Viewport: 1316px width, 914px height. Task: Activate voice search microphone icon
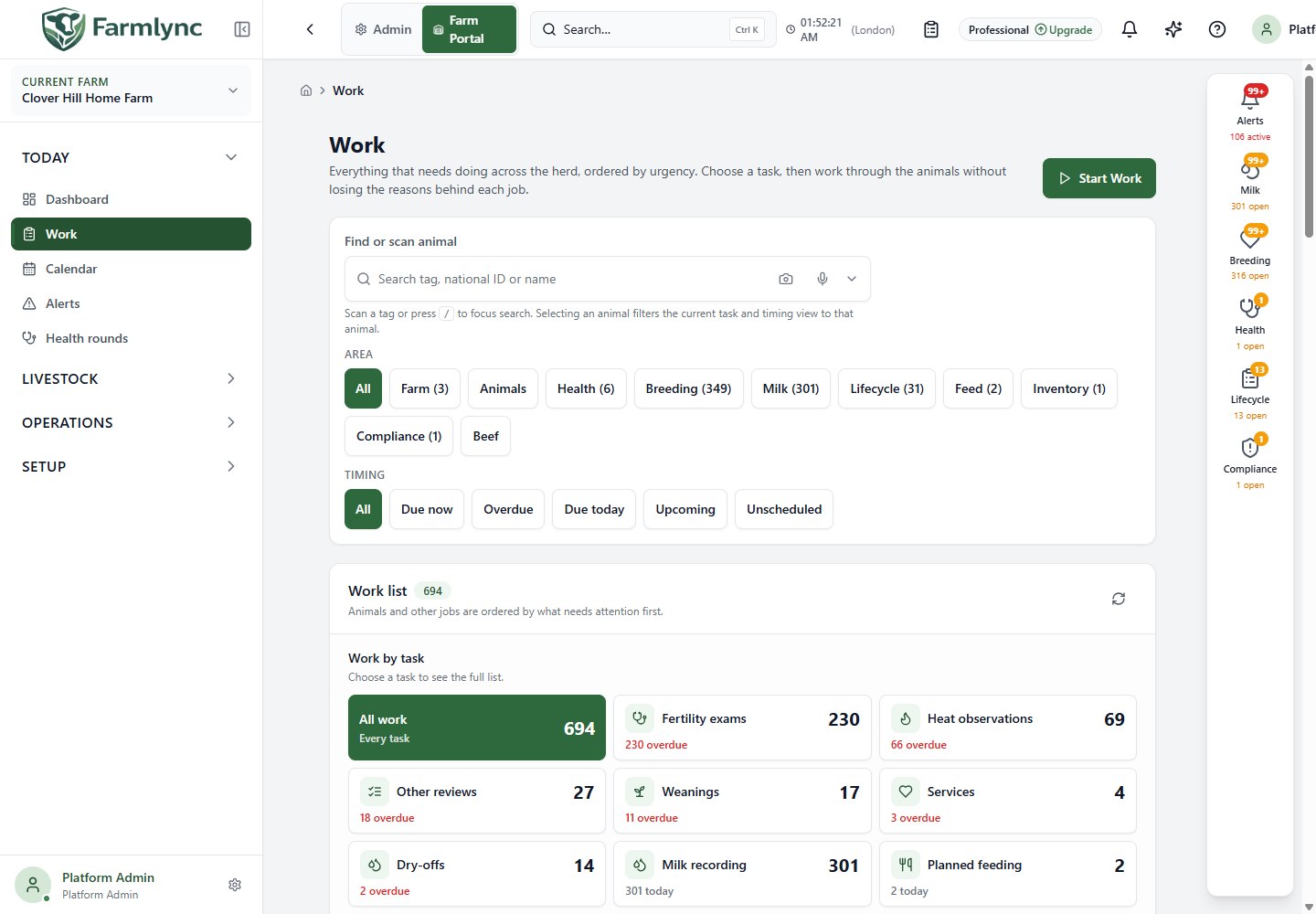(822, 279)
